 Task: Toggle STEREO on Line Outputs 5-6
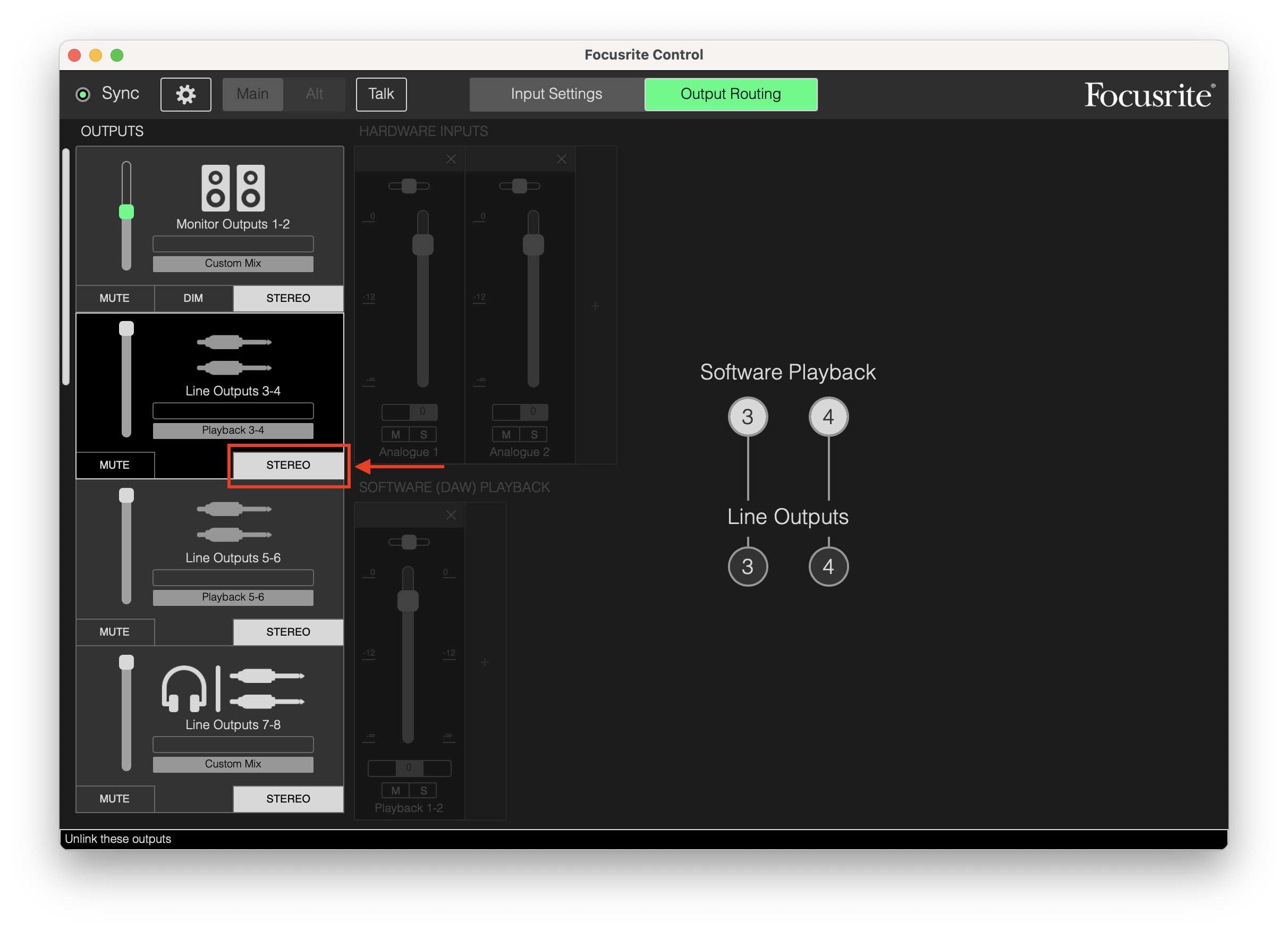click(289, 632)
